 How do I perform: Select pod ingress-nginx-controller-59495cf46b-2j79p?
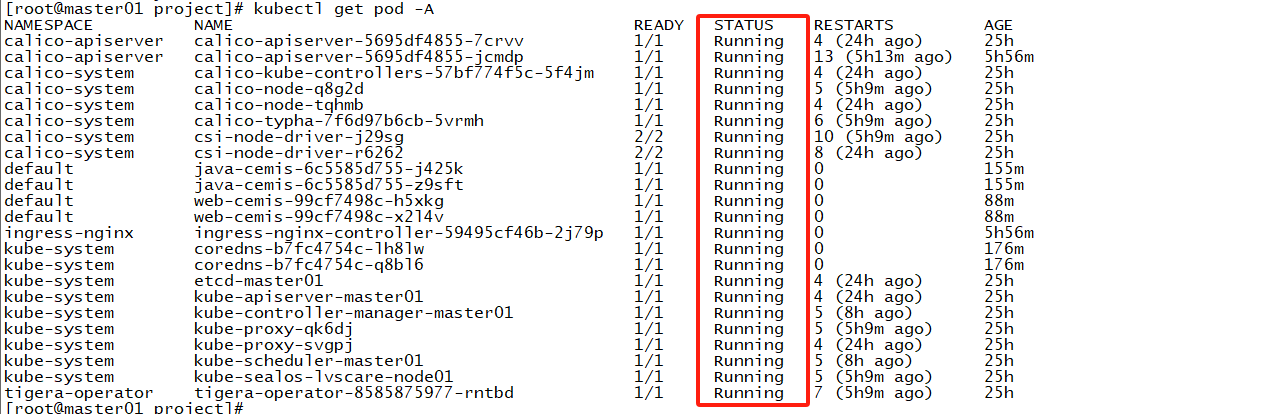[399, 233]
